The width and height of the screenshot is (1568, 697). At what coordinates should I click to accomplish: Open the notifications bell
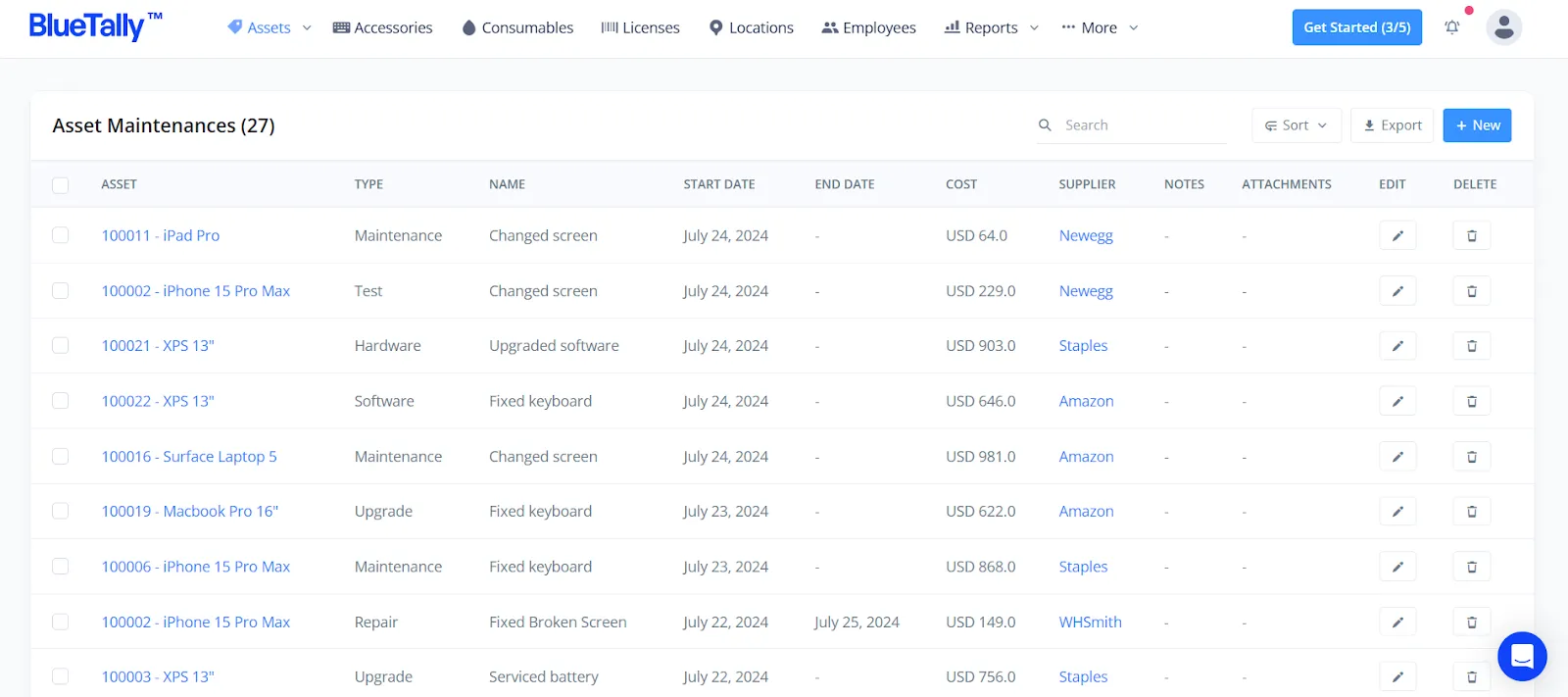point(1452,27)
